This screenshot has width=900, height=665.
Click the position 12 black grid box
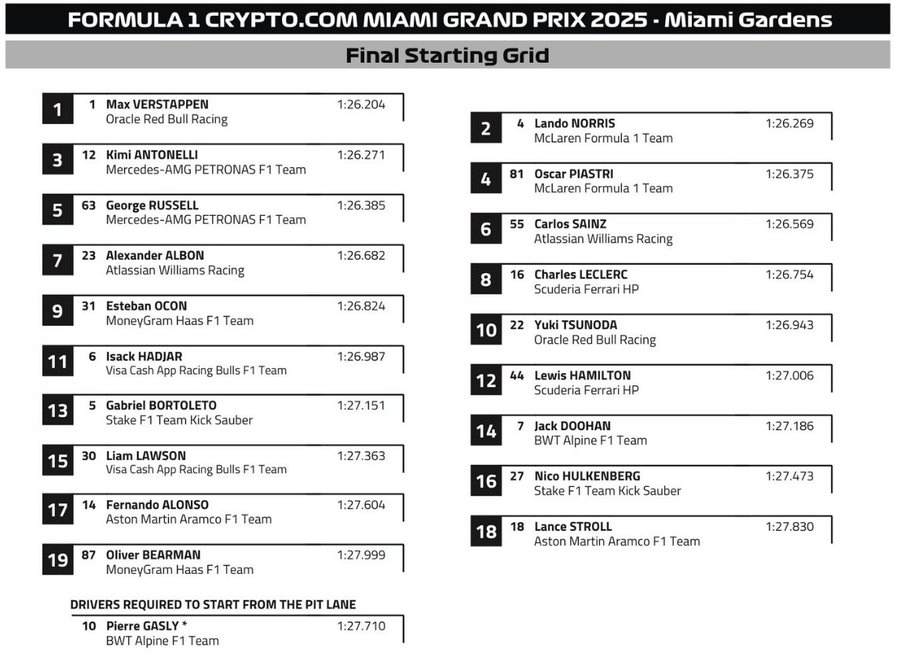pyautogui.click(x=486, y=380)
